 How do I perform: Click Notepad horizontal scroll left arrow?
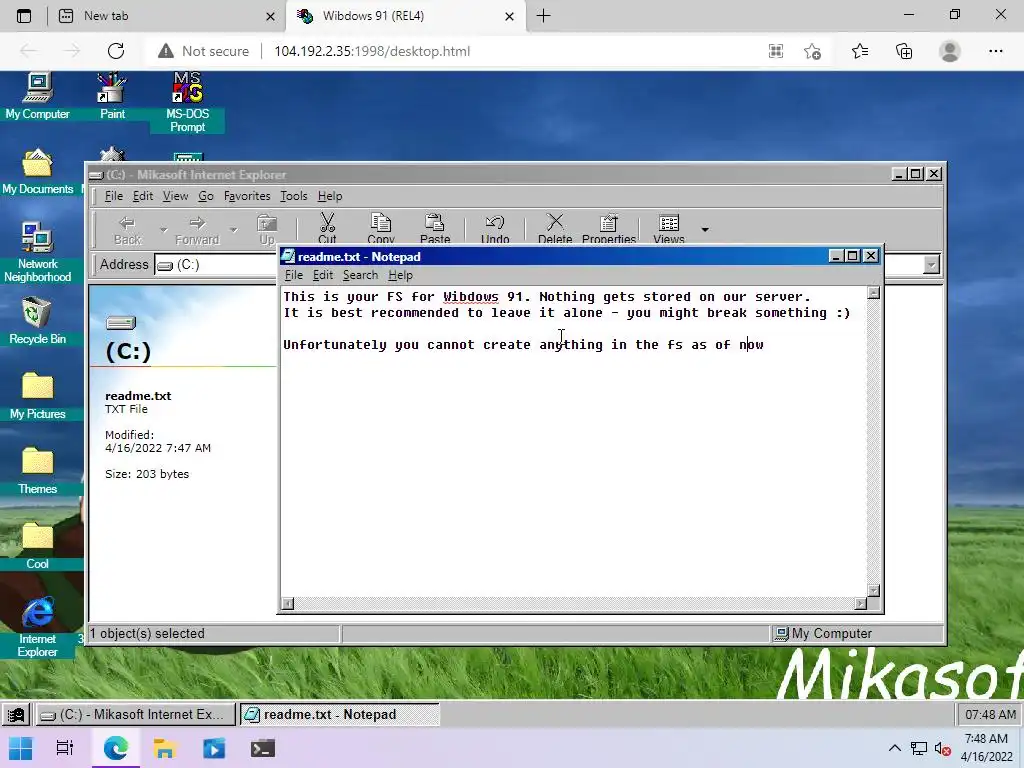(287, 603)
